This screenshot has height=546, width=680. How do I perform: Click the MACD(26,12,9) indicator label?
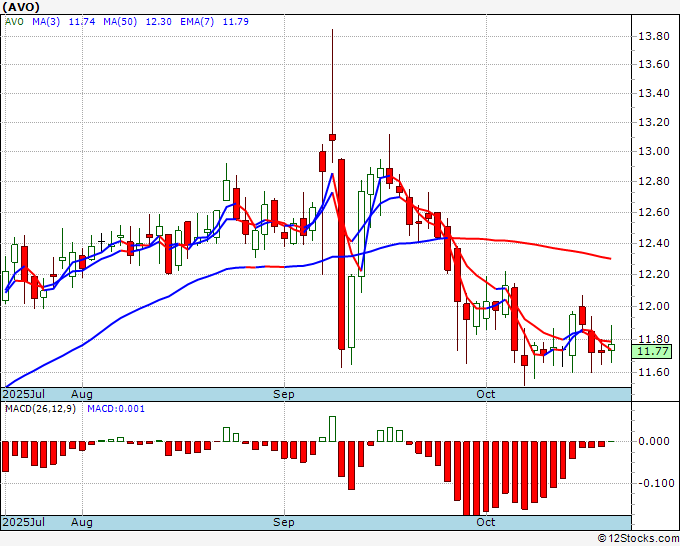[40, 409]
